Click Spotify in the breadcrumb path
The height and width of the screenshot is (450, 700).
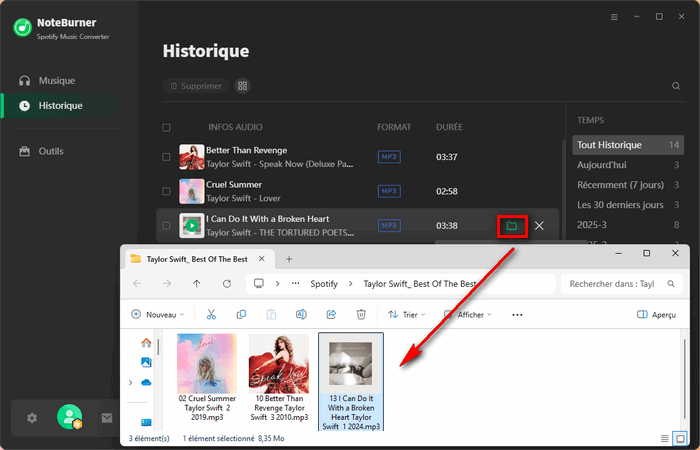pyautogui.click(x=324, y=284)
